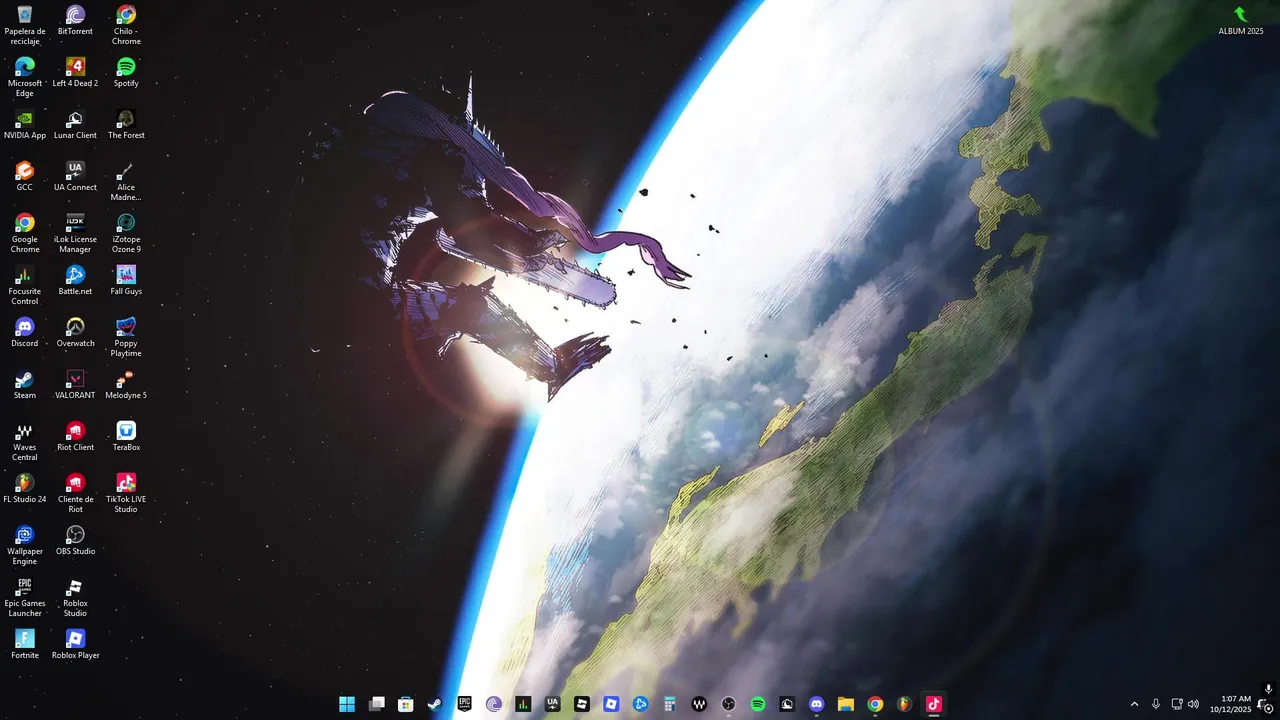
Task: Select the OBS Studio desktop shortcut
Action: click(x=75, y=540)
